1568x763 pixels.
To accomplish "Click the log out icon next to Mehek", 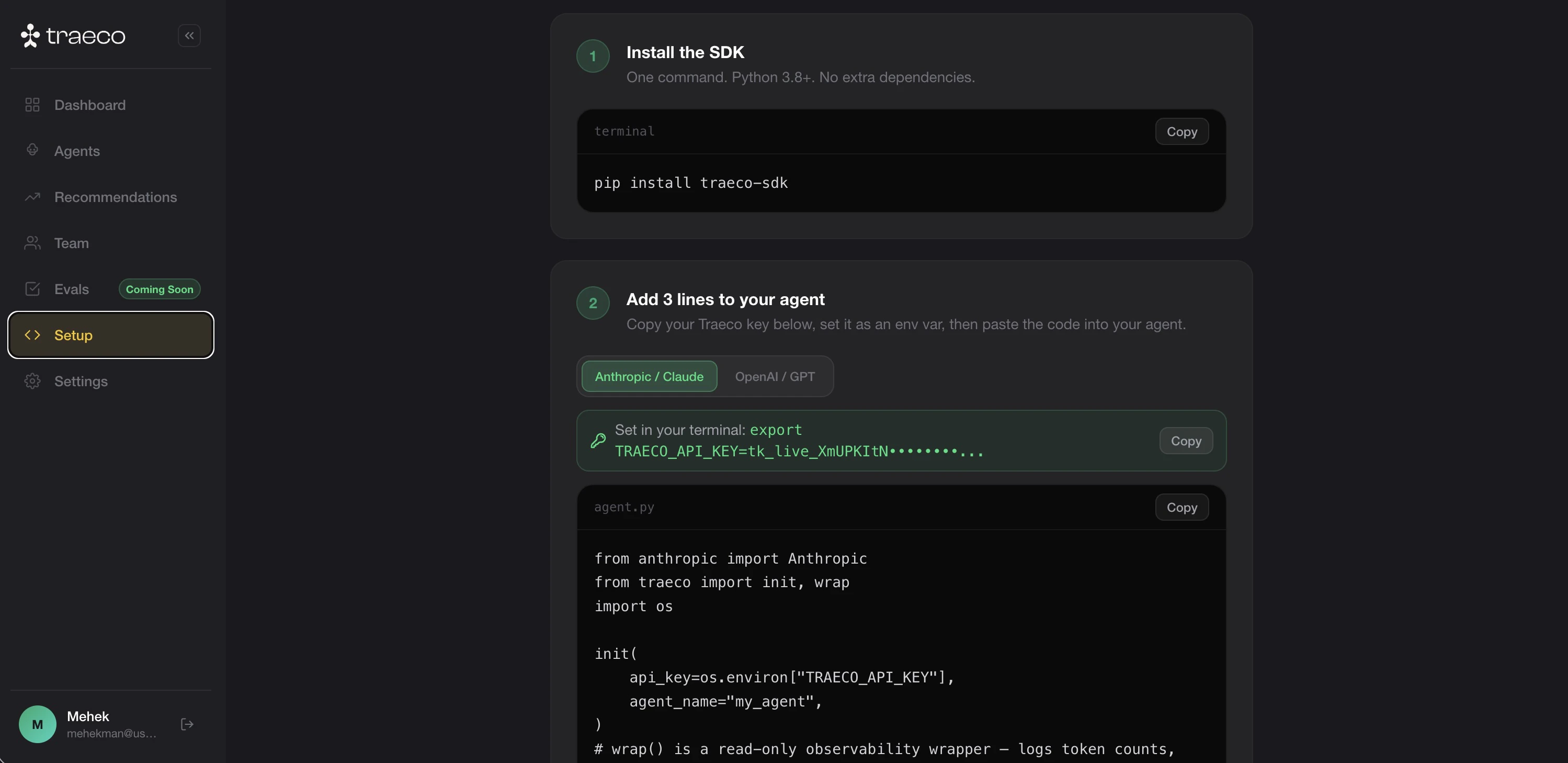I will (x=187, y=724).
